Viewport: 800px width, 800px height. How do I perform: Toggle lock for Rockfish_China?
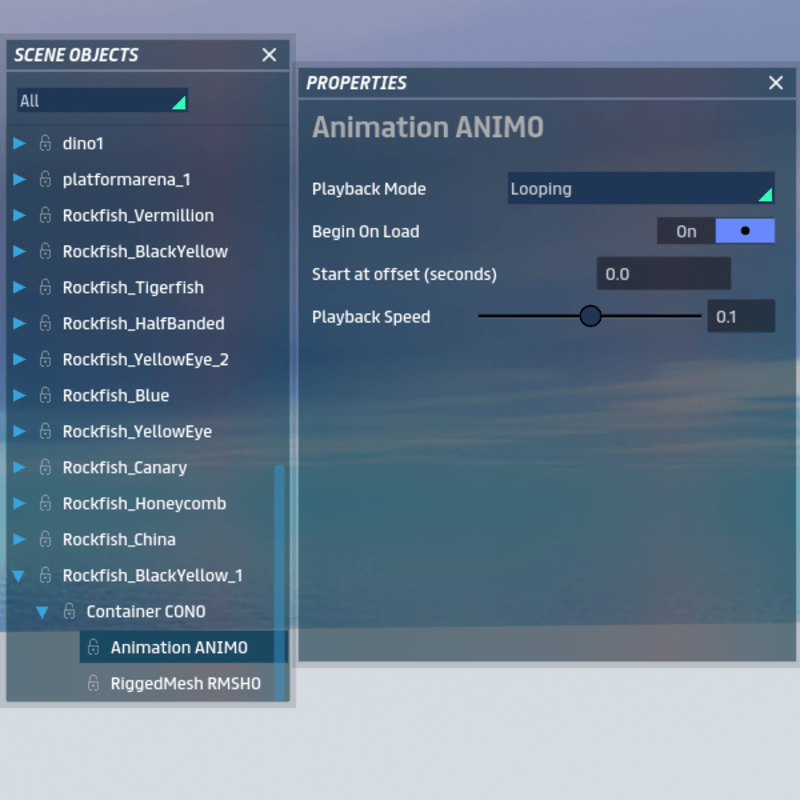(x=45, y=540)
